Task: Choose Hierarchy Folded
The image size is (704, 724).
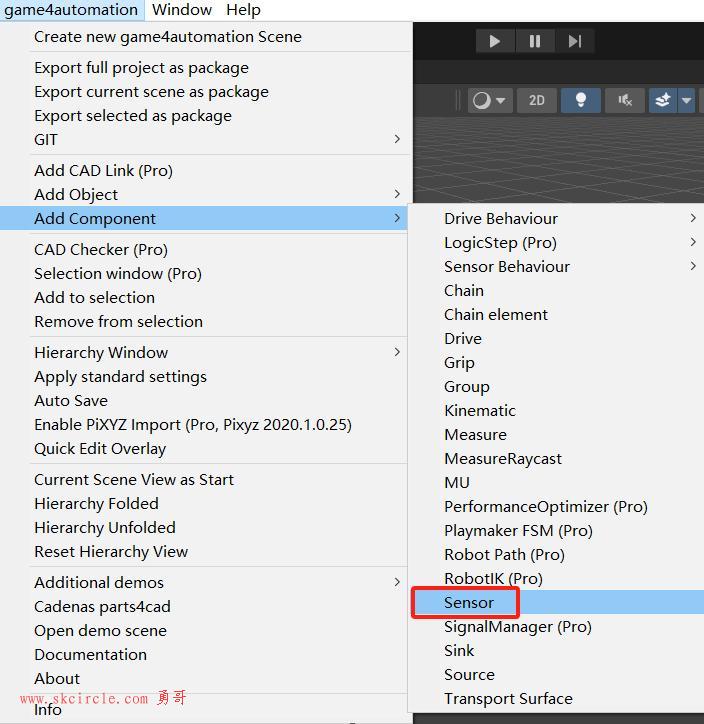Action: [x=204, y=504]
